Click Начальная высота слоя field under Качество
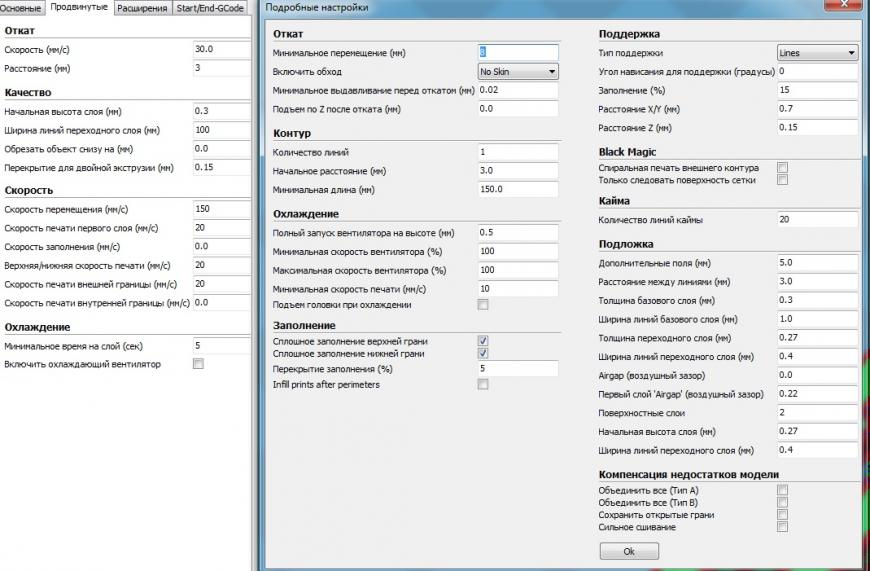870x571 pixels. tap(222, 111)
